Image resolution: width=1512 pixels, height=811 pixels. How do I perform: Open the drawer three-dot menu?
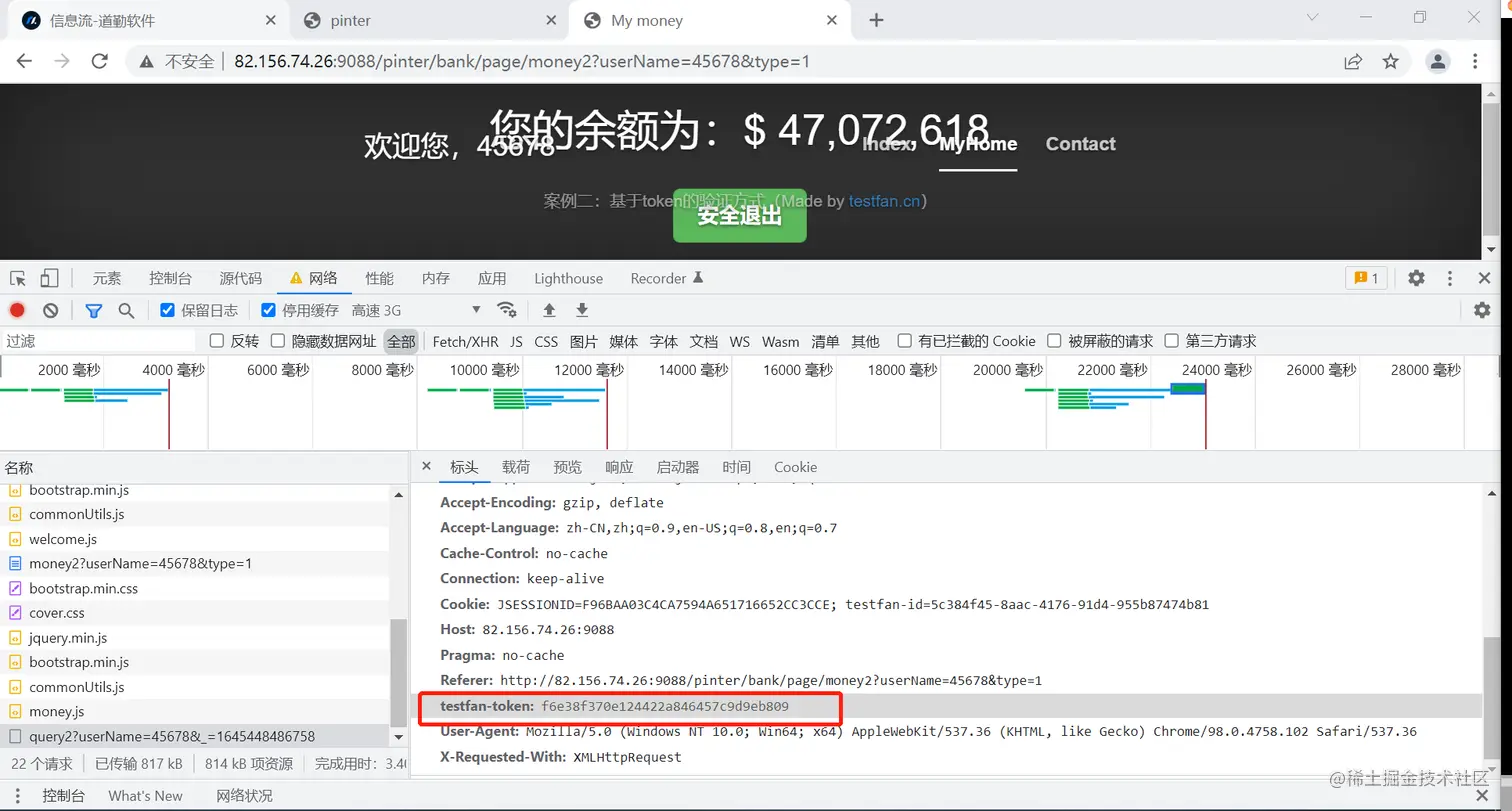(x=17, y=796)
